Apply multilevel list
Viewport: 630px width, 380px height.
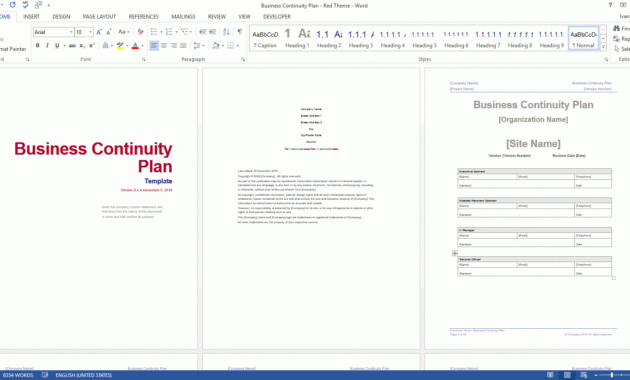pyautogui.click(x=184, y=32)
